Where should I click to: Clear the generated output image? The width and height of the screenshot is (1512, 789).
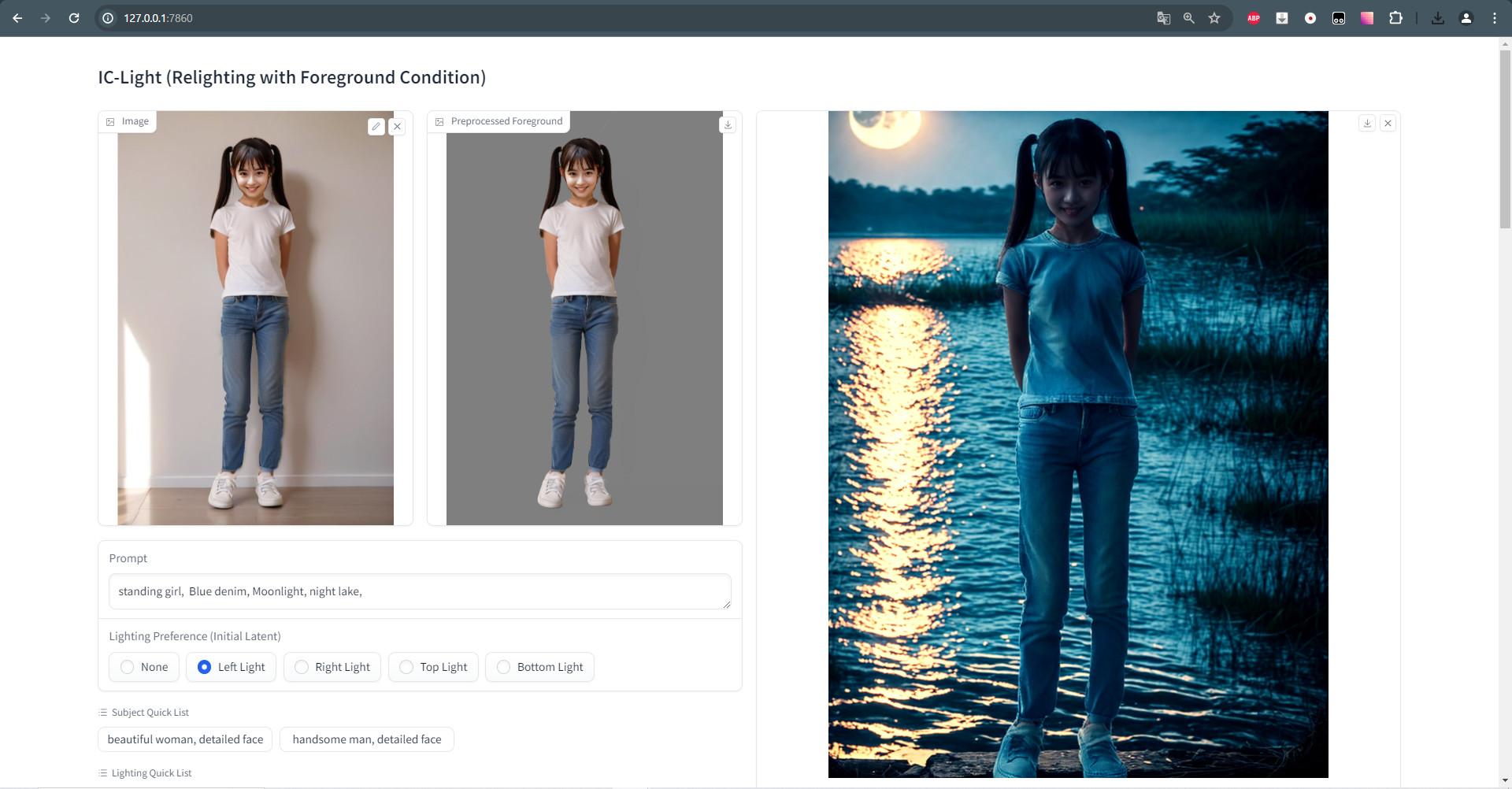pos(1388,124)
